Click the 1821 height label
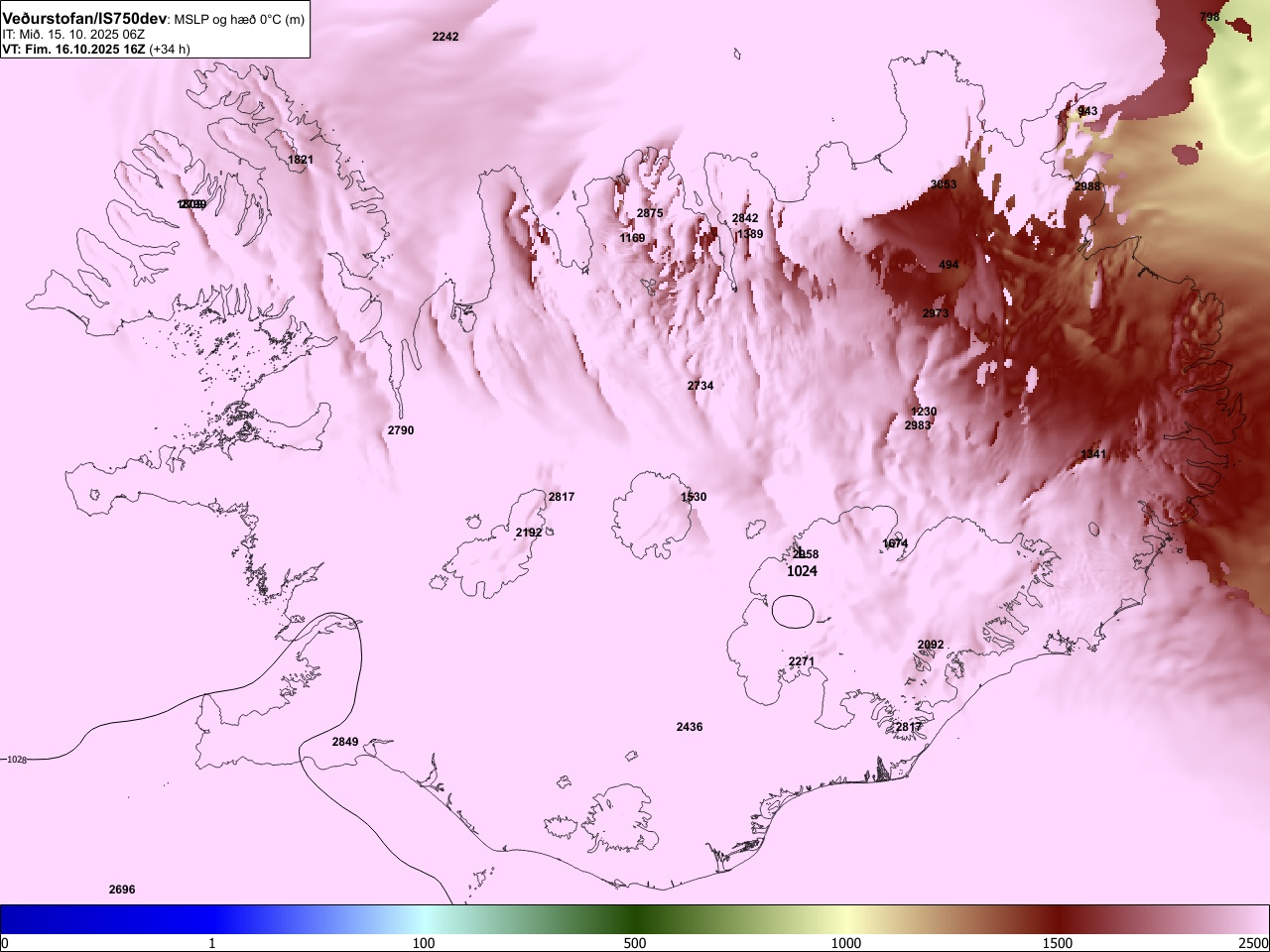The image size is (1270, 952). coord(301,160)
